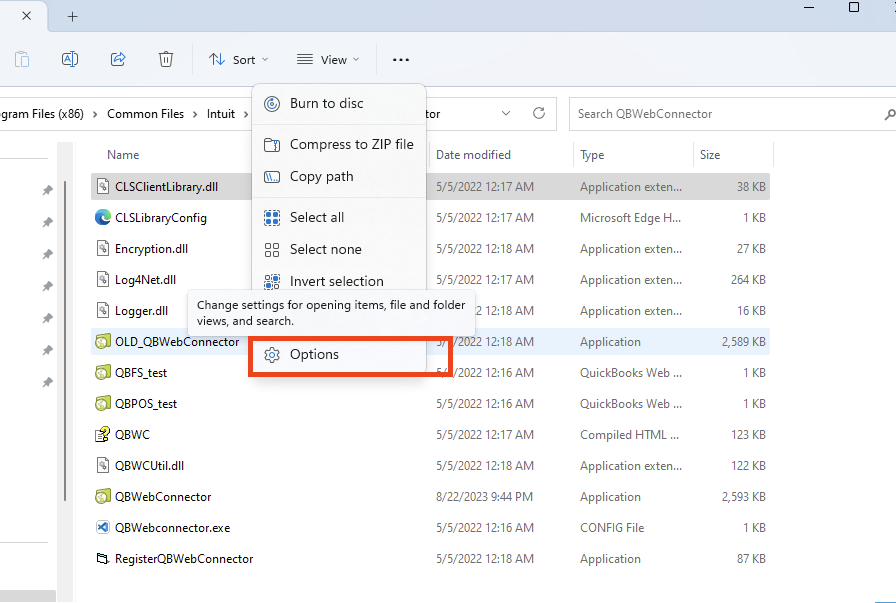Open the Sort dropdown

pos(238,59)
